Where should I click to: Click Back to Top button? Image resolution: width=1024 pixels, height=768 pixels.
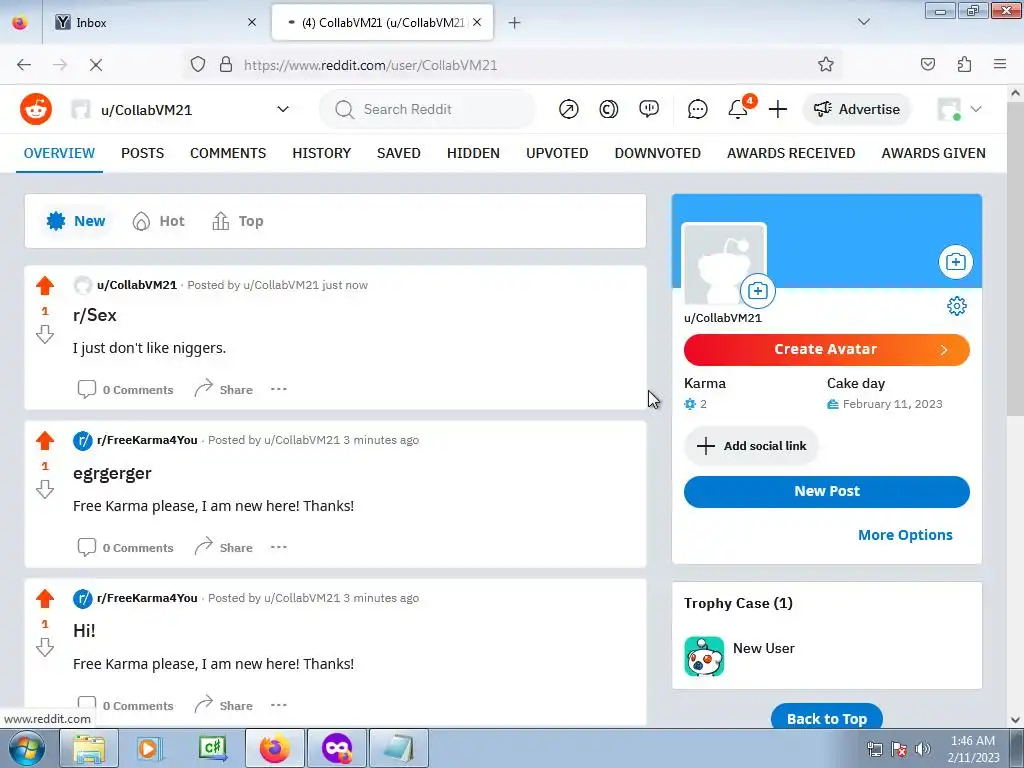tap(827, 718)
